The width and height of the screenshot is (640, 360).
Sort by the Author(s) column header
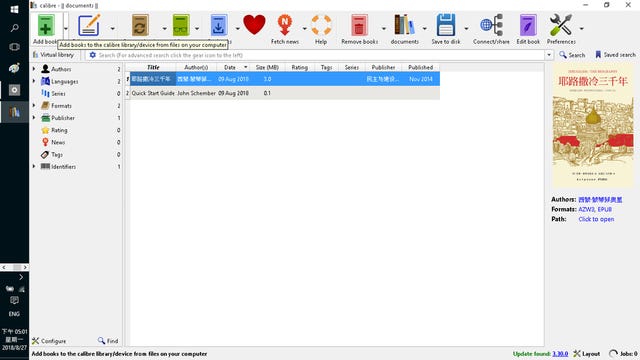(x=196, y=67)
